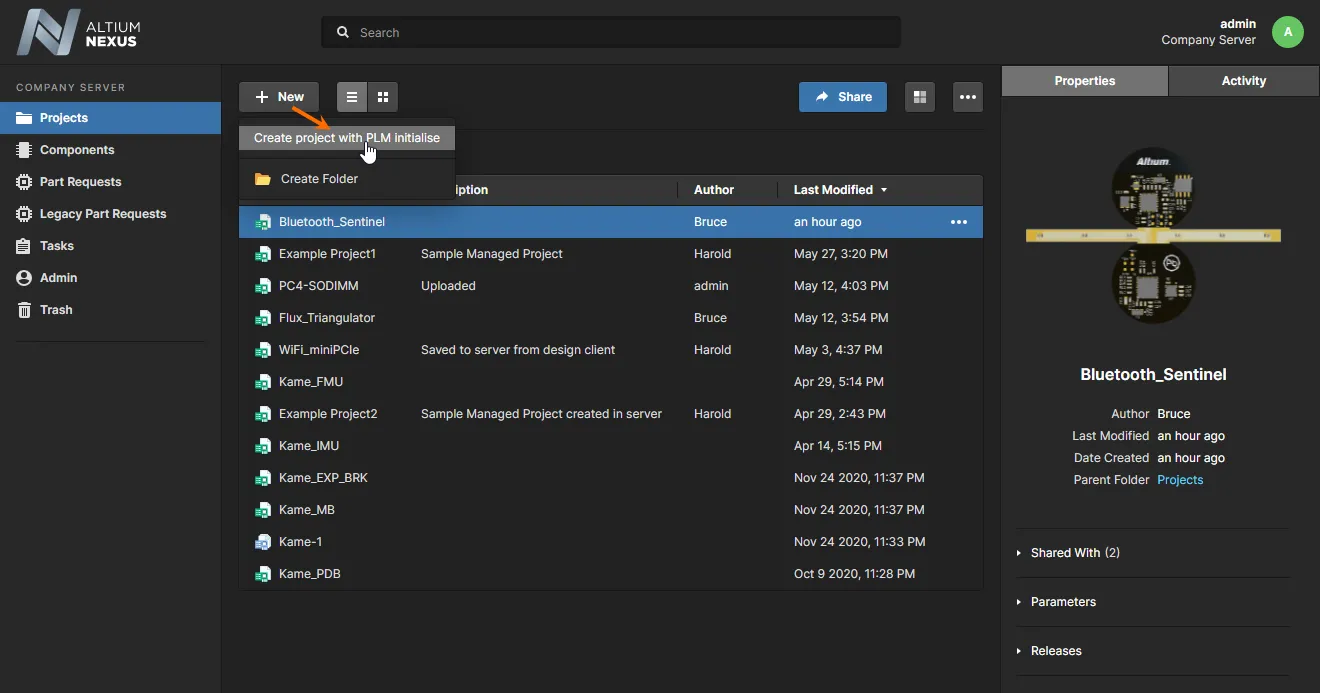This screenshot has height=693, width=1320.
Task: Click the Trash bin icon
Action: point(24,310)
